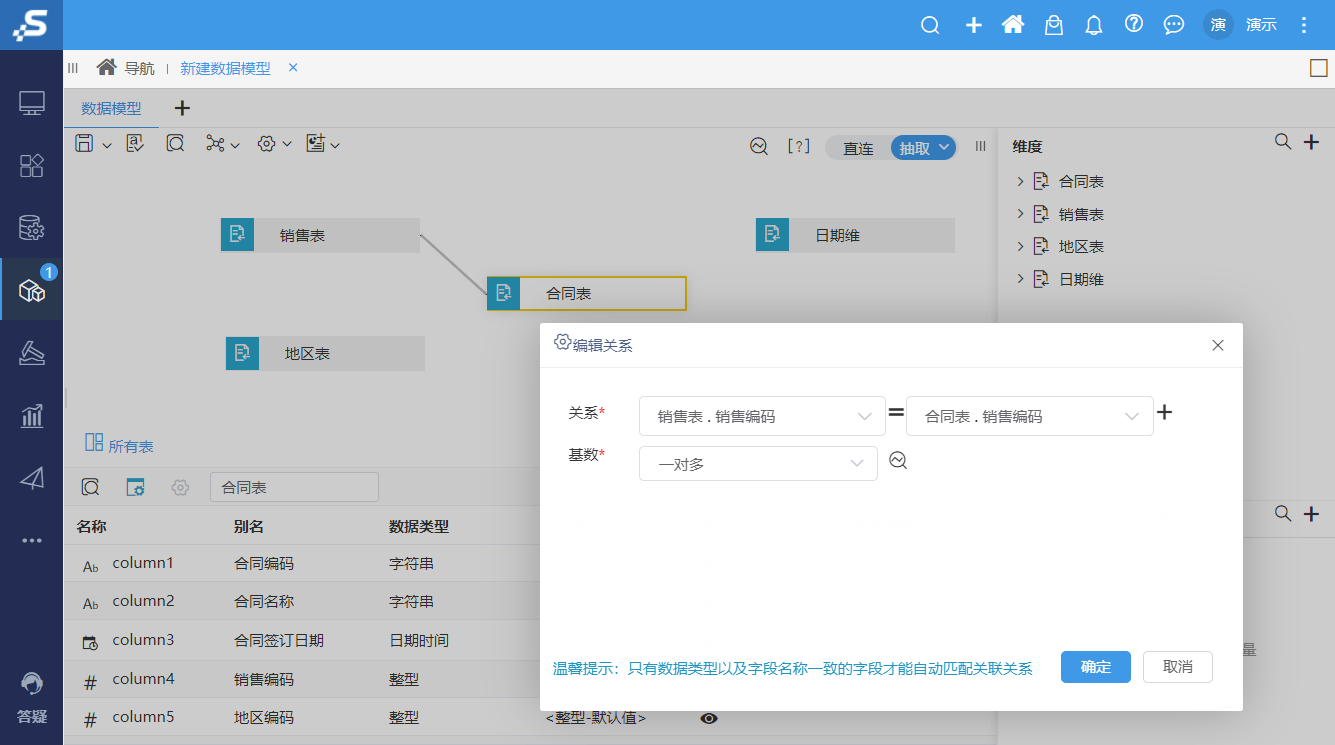The height and width of the screenshot is (745, 1335).
Task: Click the swap icon beside the cardinality dropdown
Action: (x=898, y=461)
